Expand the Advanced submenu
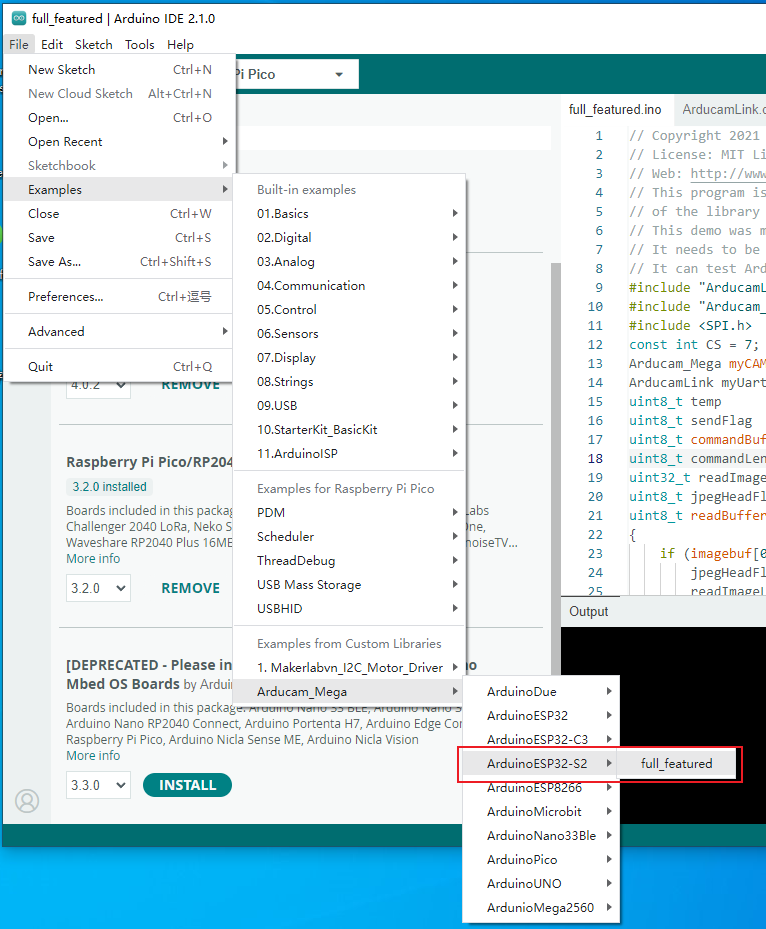This screenshot has width=766, height=929. pos(120,332)
